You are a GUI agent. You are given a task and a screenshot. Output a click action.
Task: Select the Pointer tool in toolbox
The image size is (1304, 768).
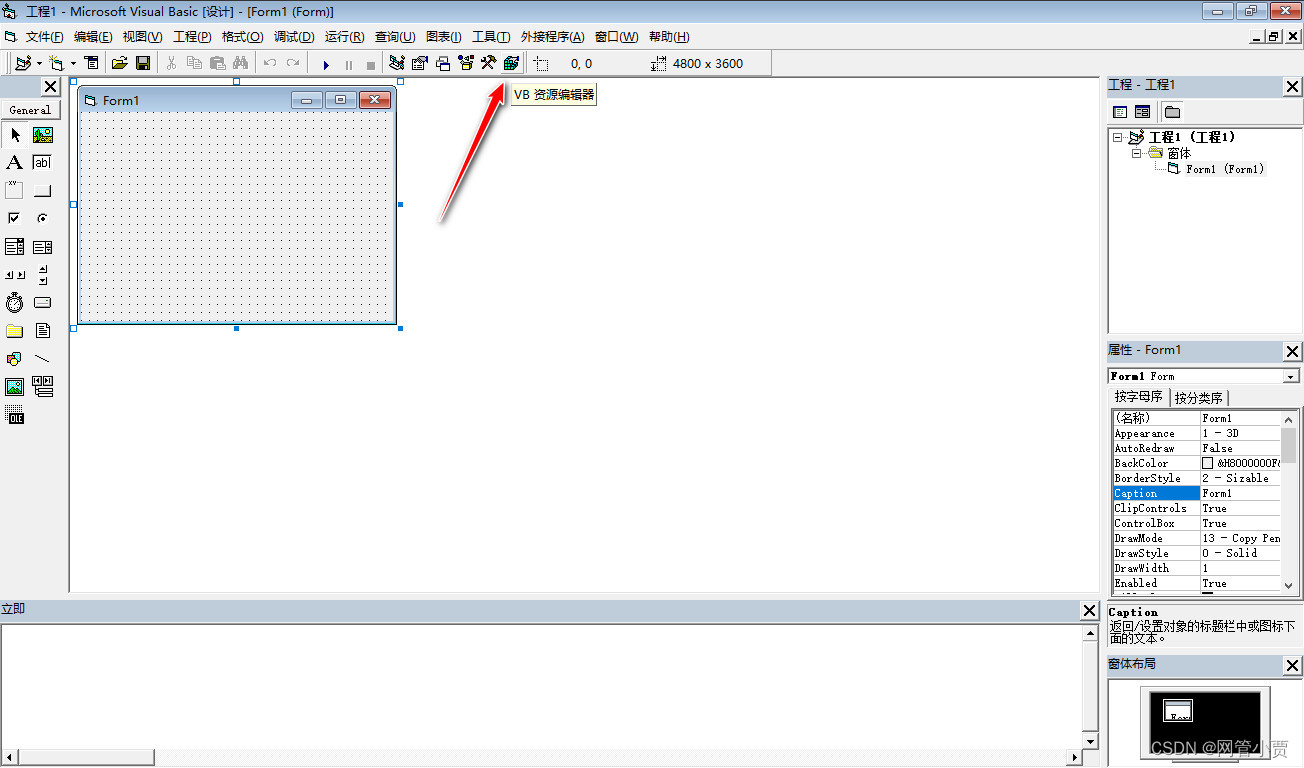[x=15, y=135]
